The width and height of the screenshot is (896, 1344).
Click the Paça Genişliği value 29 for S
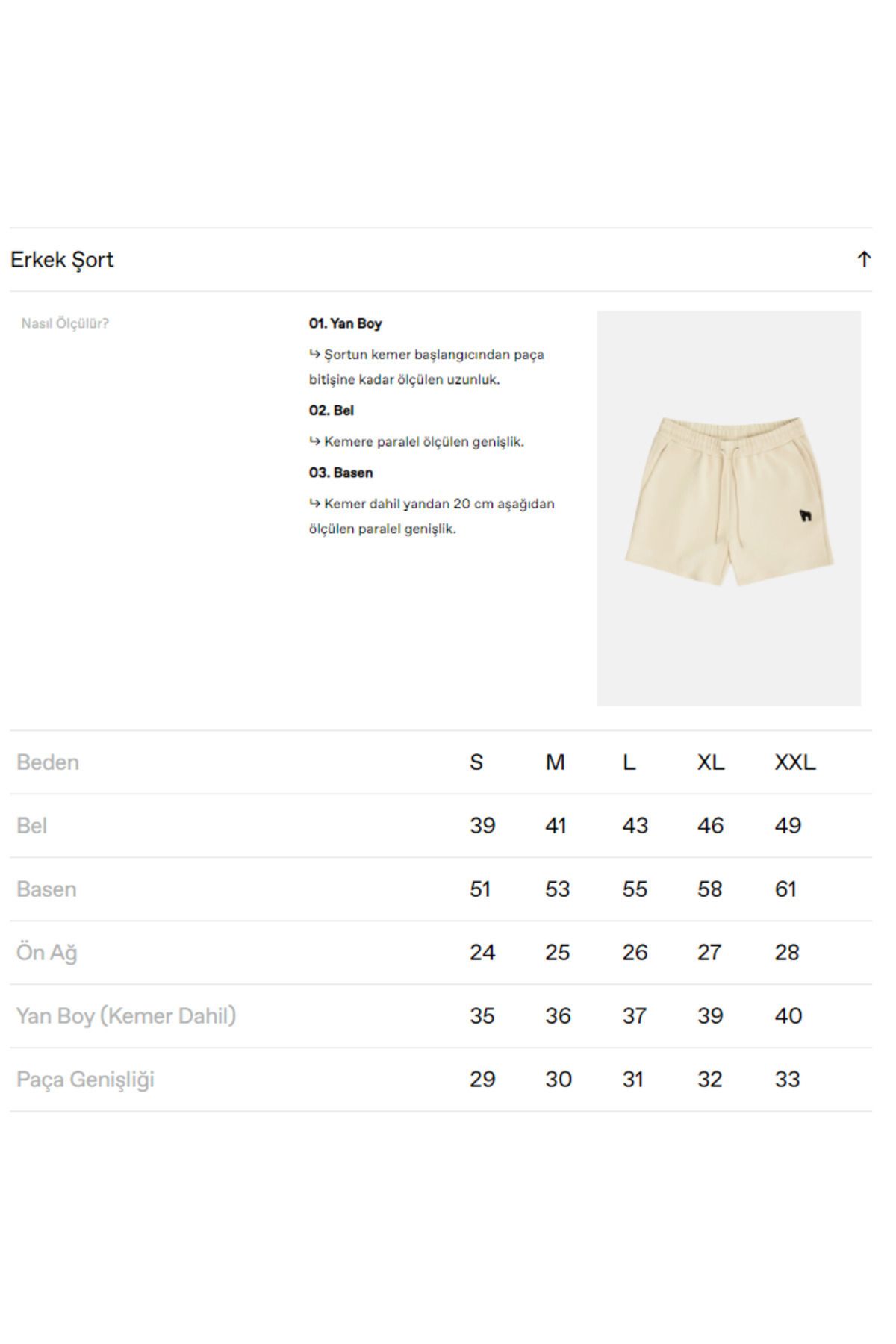(x=482, y=1080)
